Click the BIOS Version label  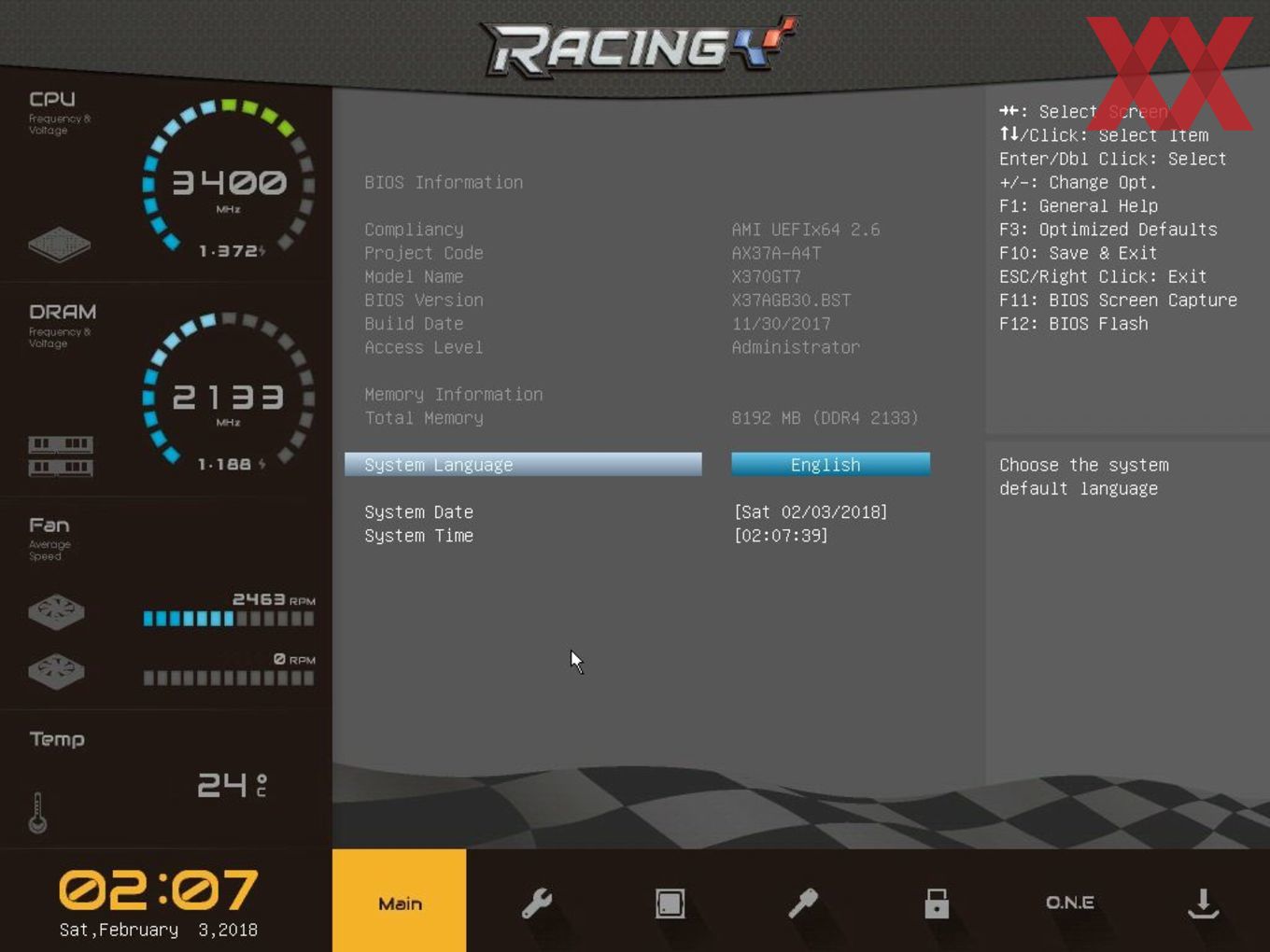[423, 300]
